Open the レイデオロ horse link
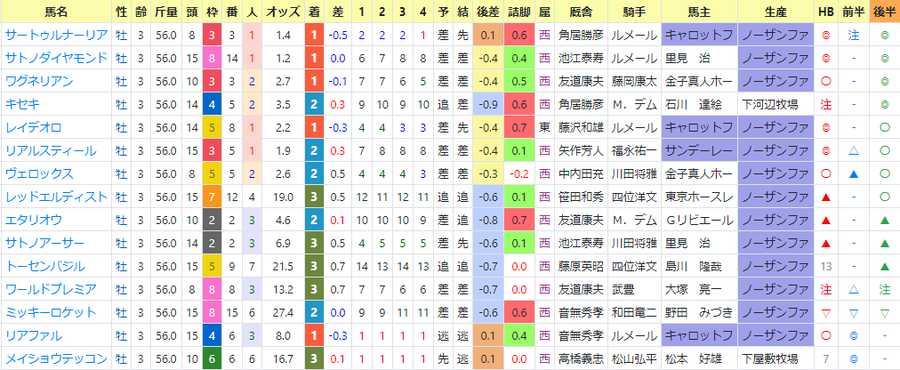The height and width of the screenshot is (370, 900). 33,127
